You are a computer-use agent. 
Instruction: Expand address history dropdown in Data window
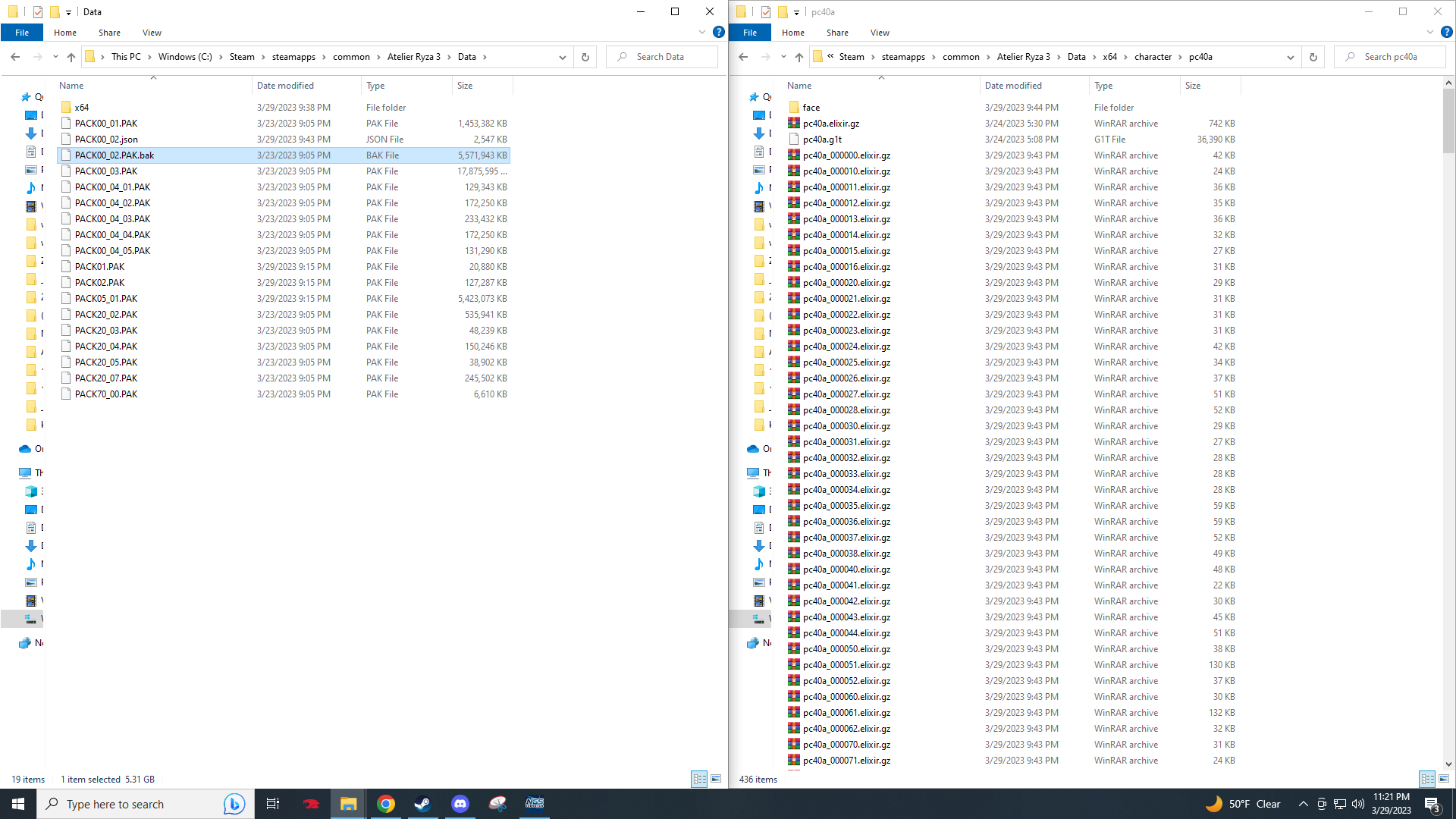(563, 57)
